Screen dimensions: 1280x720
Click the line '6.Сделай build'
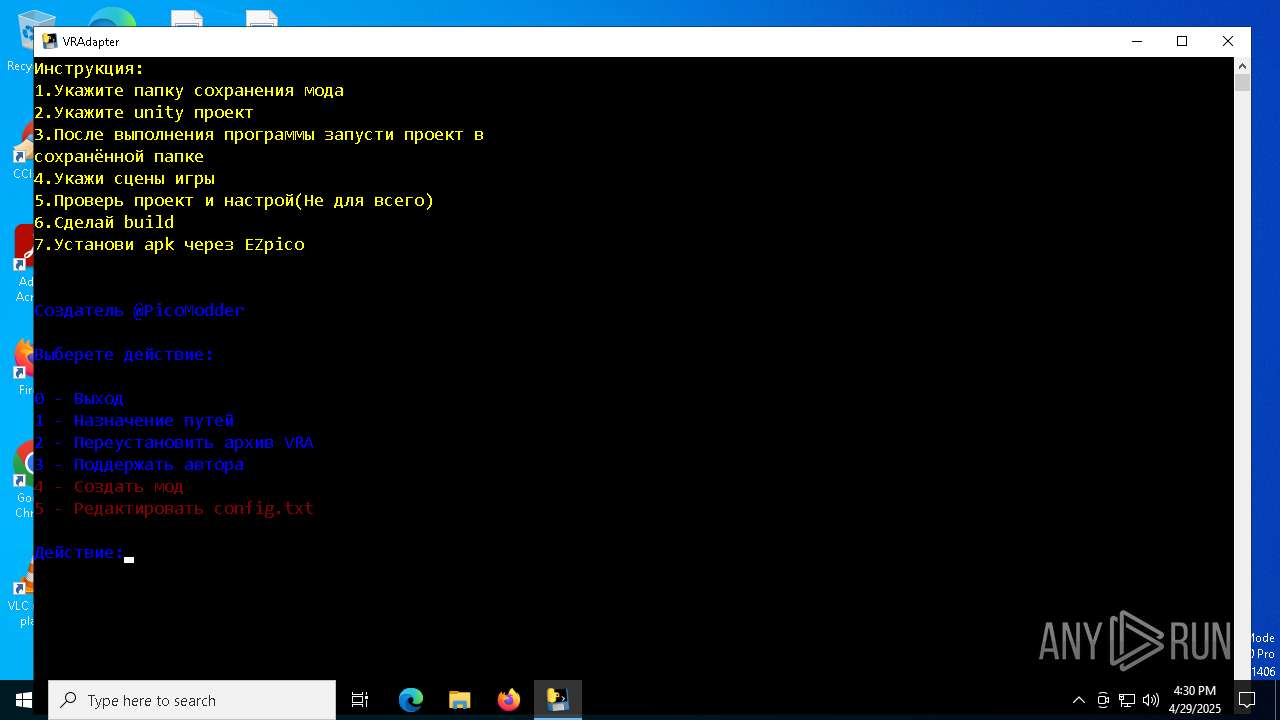point(104,222)
